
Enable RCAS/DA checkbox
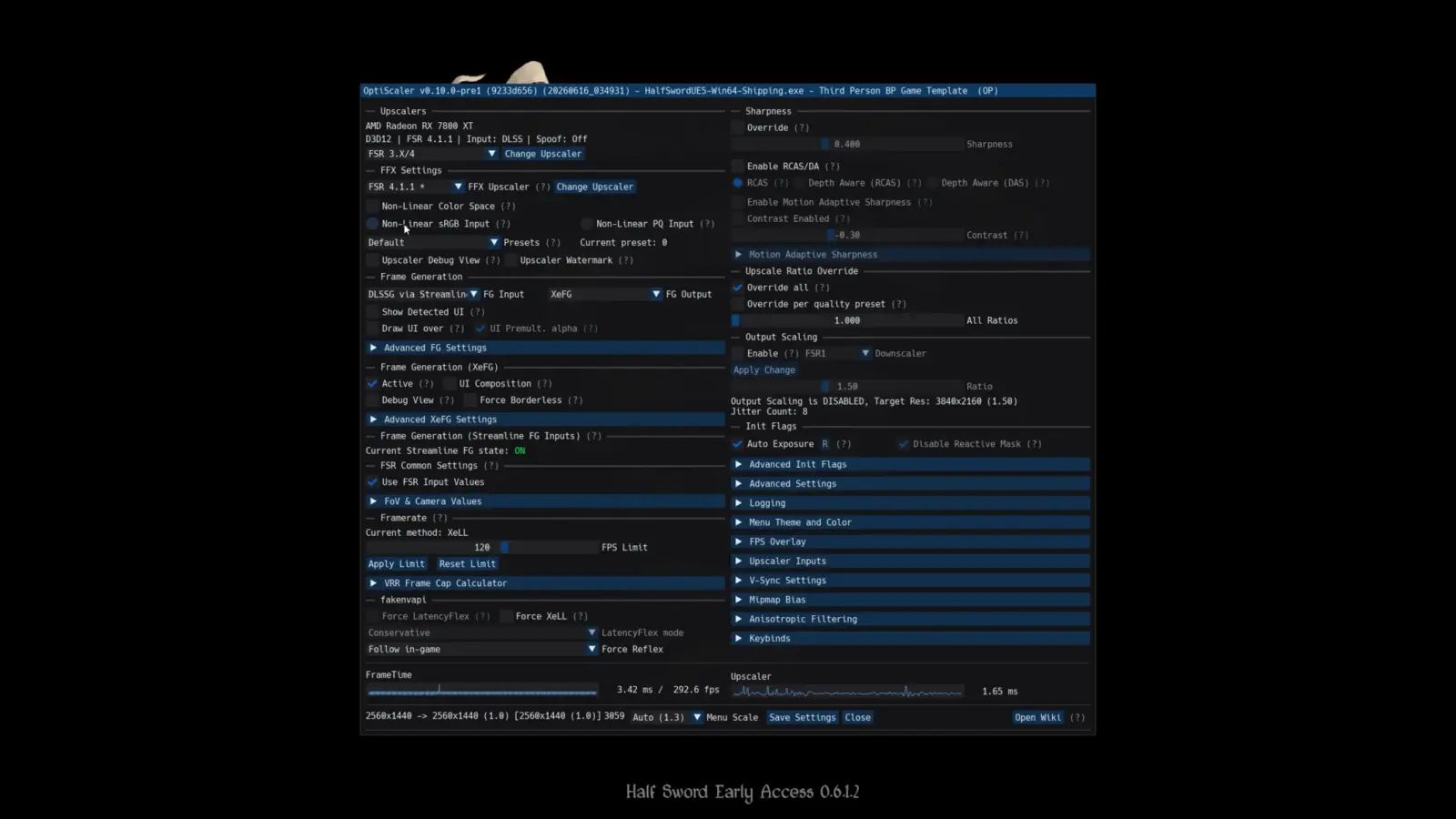(737, 167)
